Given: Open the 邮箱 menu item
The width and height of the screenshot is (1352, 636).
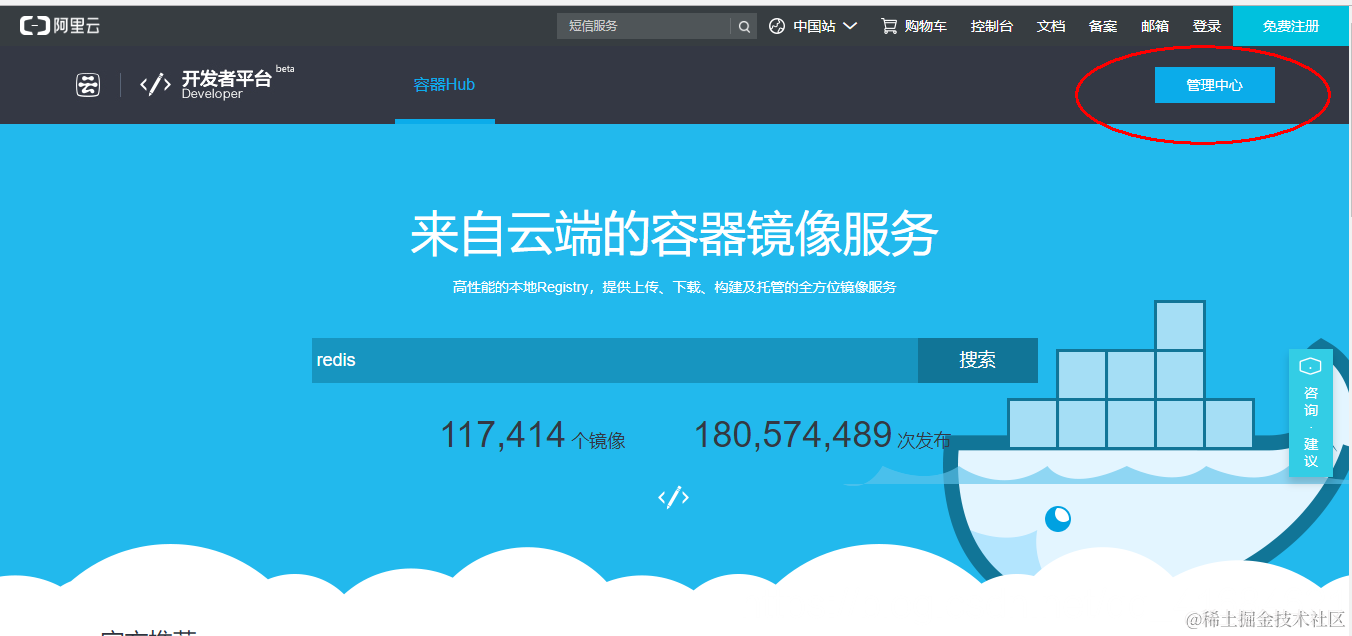Looking at the screenshot, I should 1155,26.
